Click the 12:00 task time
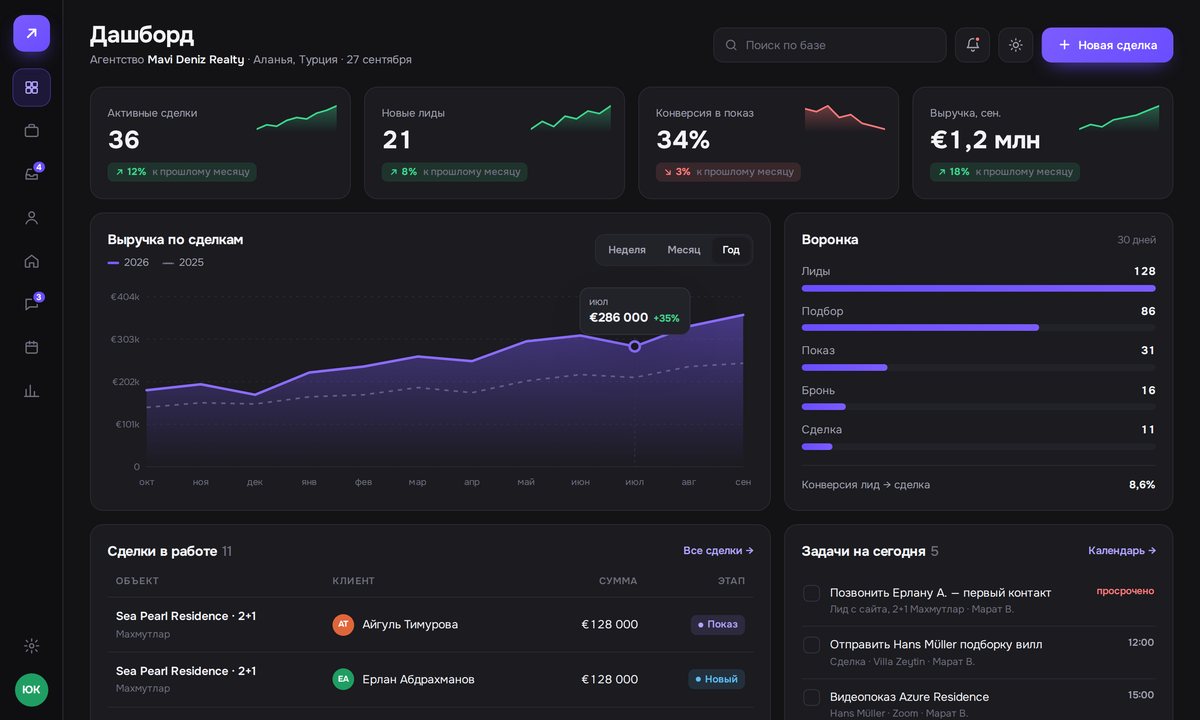Image resolution: width=1200 pixels, height=720 pixels. click(1141, 643)
